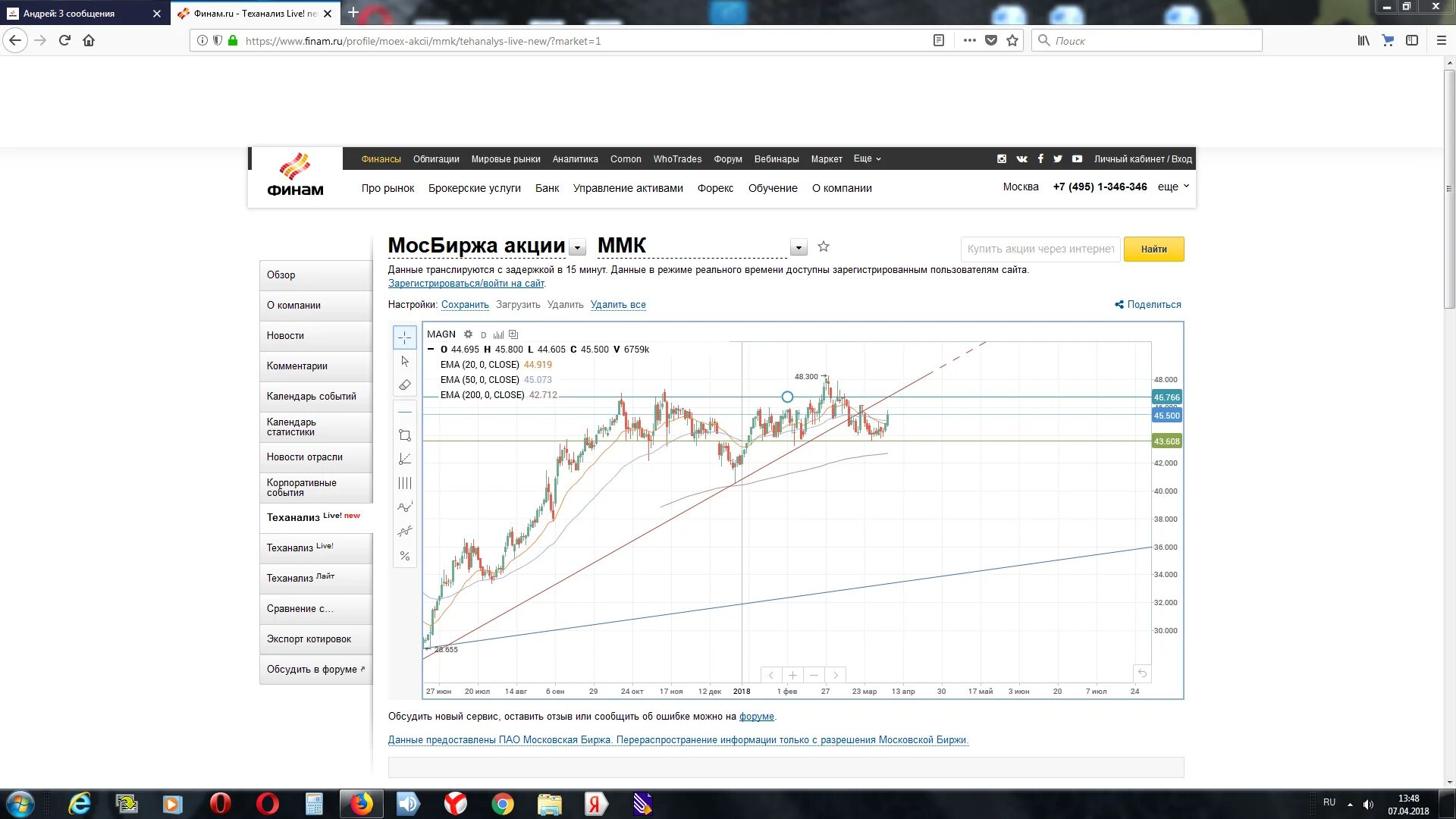Select the arrow pointer tool
This screenshot has width=1456, height=819.
(x=405, y=362)
